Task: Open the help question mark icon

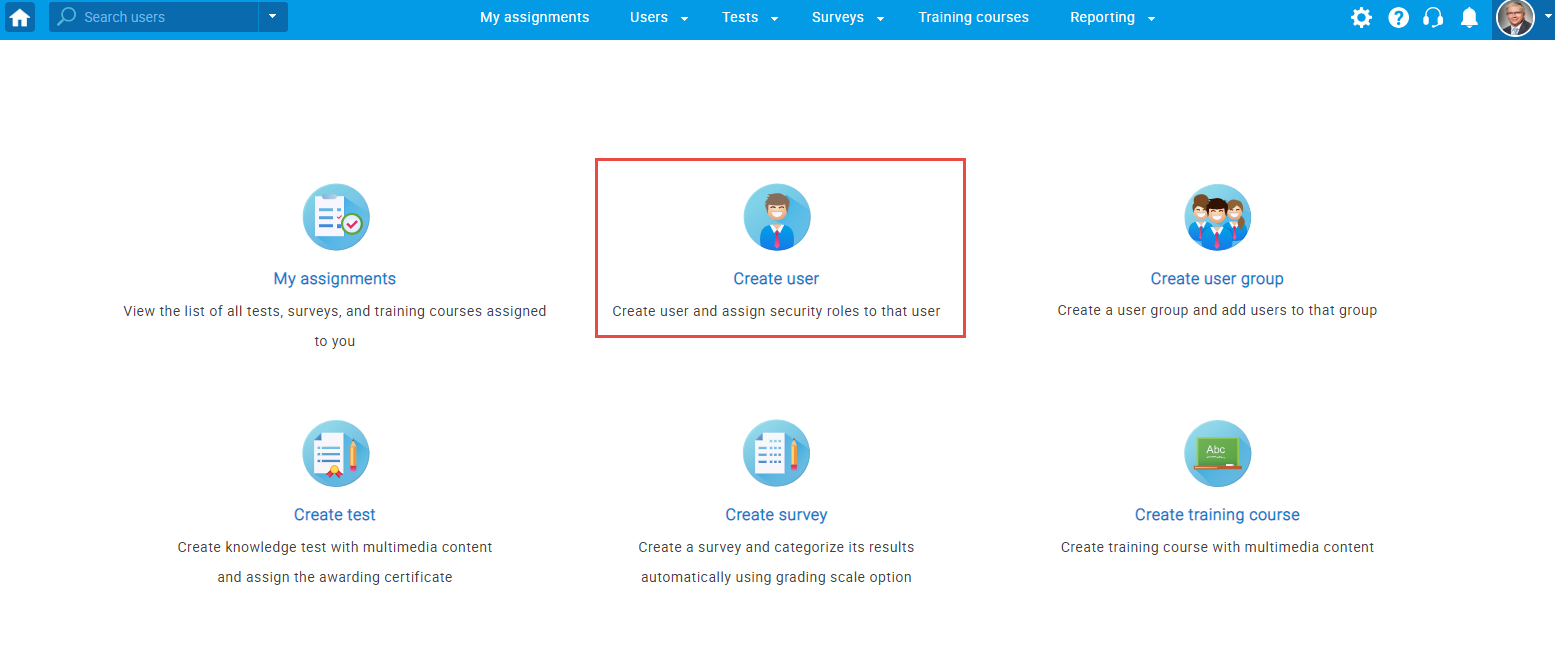Action: point(1398,18)
